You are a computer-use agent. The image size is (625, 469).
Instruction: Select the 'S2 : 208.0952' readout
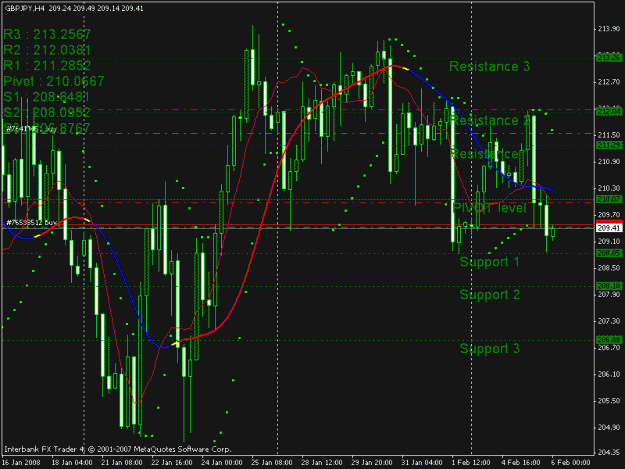click(x=47, y=112)
